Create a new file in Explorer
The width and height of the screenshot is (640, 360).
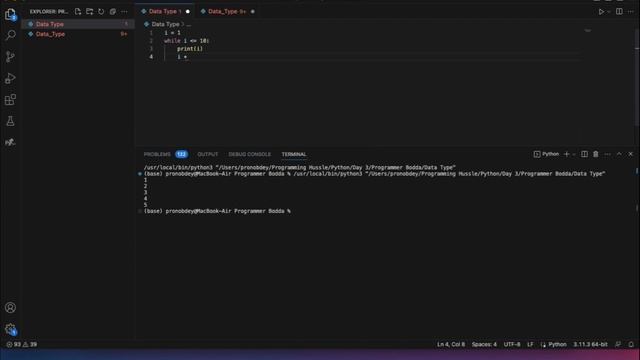pos(78,11)
